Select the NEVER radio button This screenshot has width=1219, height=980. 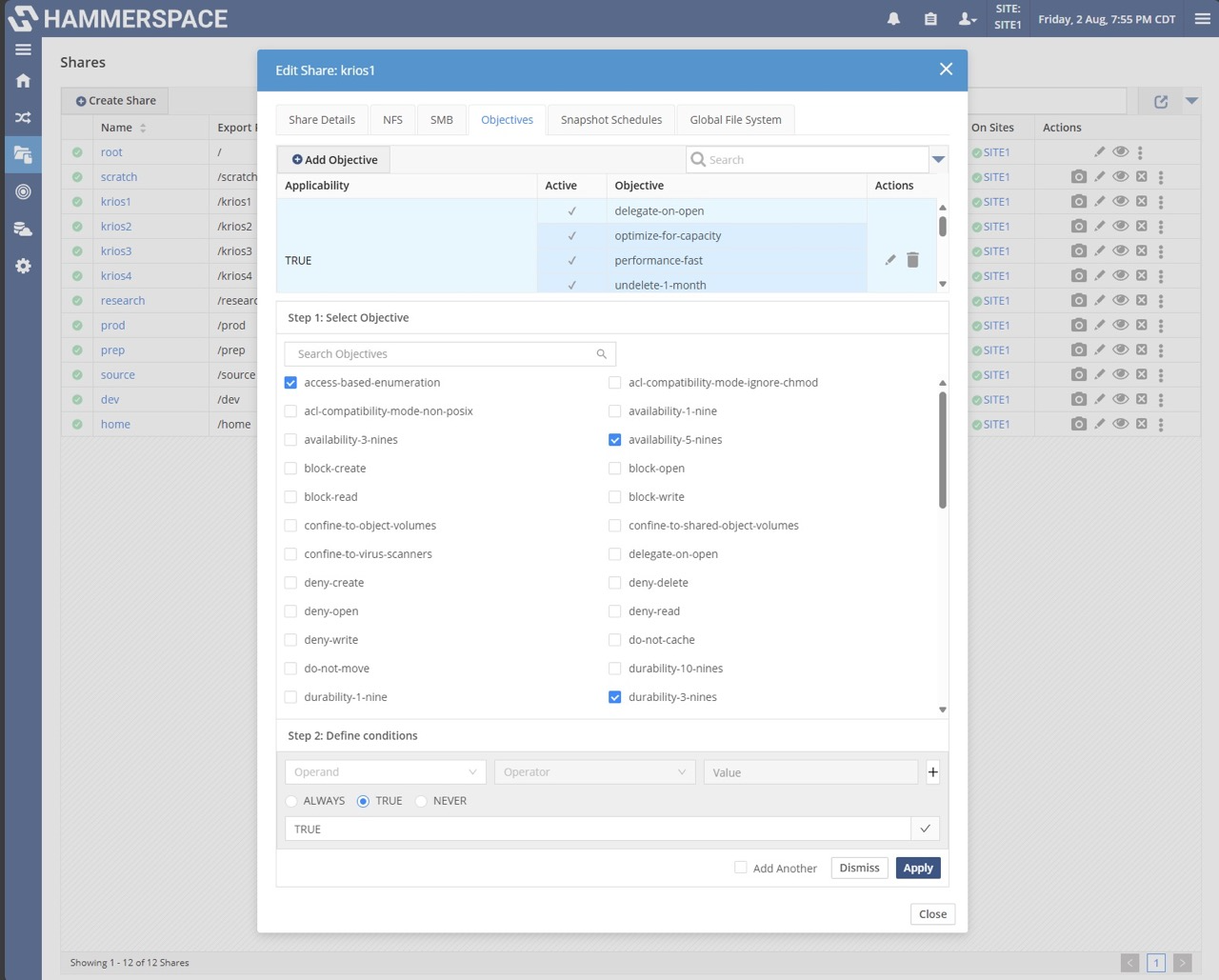coord(420,801)
